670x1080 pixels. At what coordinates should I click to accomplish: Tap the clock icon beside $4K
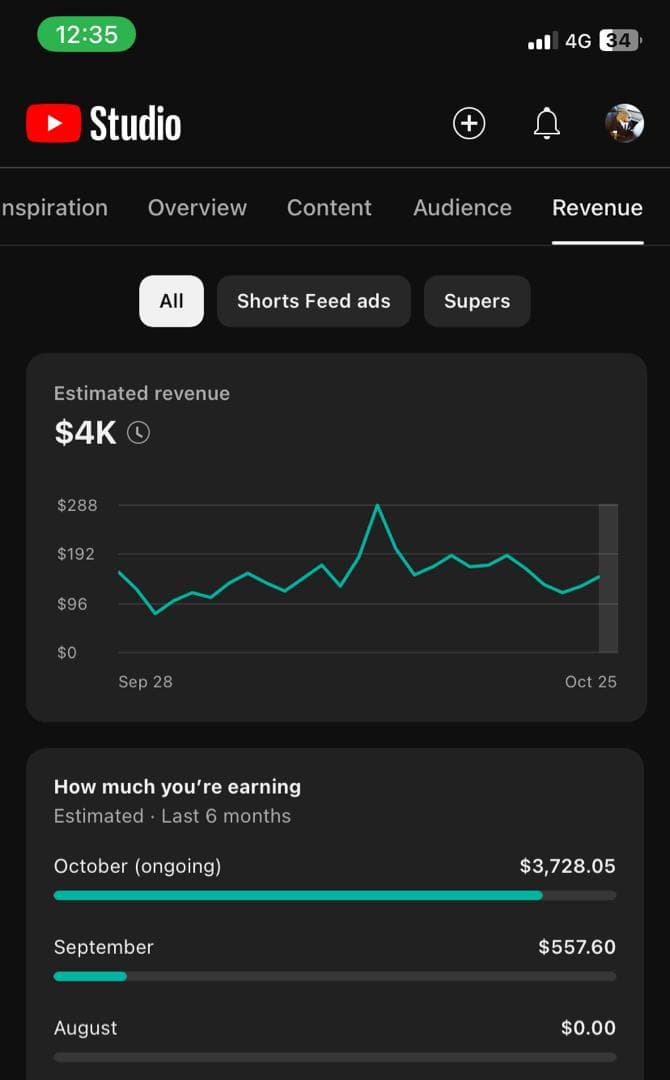click(138, 433)
